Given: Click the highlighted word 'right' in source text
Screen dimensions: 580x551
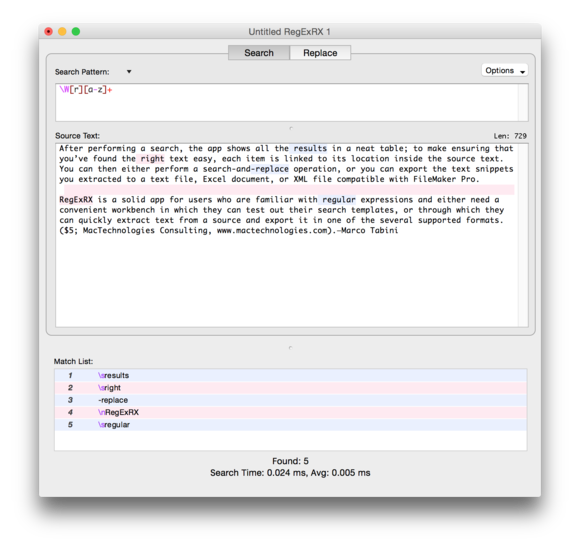Looking at the screenshot, I should pyautogui.click(x=152, y=159).
